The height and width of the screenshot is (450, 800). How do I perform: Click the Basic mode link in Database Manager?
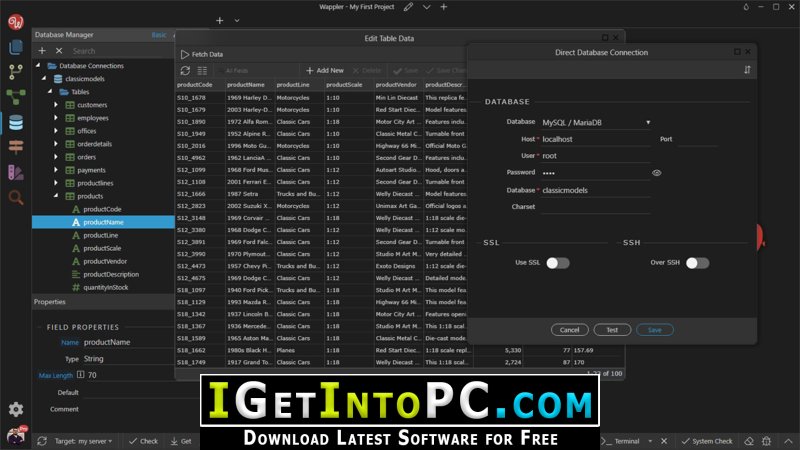[159, 35]
